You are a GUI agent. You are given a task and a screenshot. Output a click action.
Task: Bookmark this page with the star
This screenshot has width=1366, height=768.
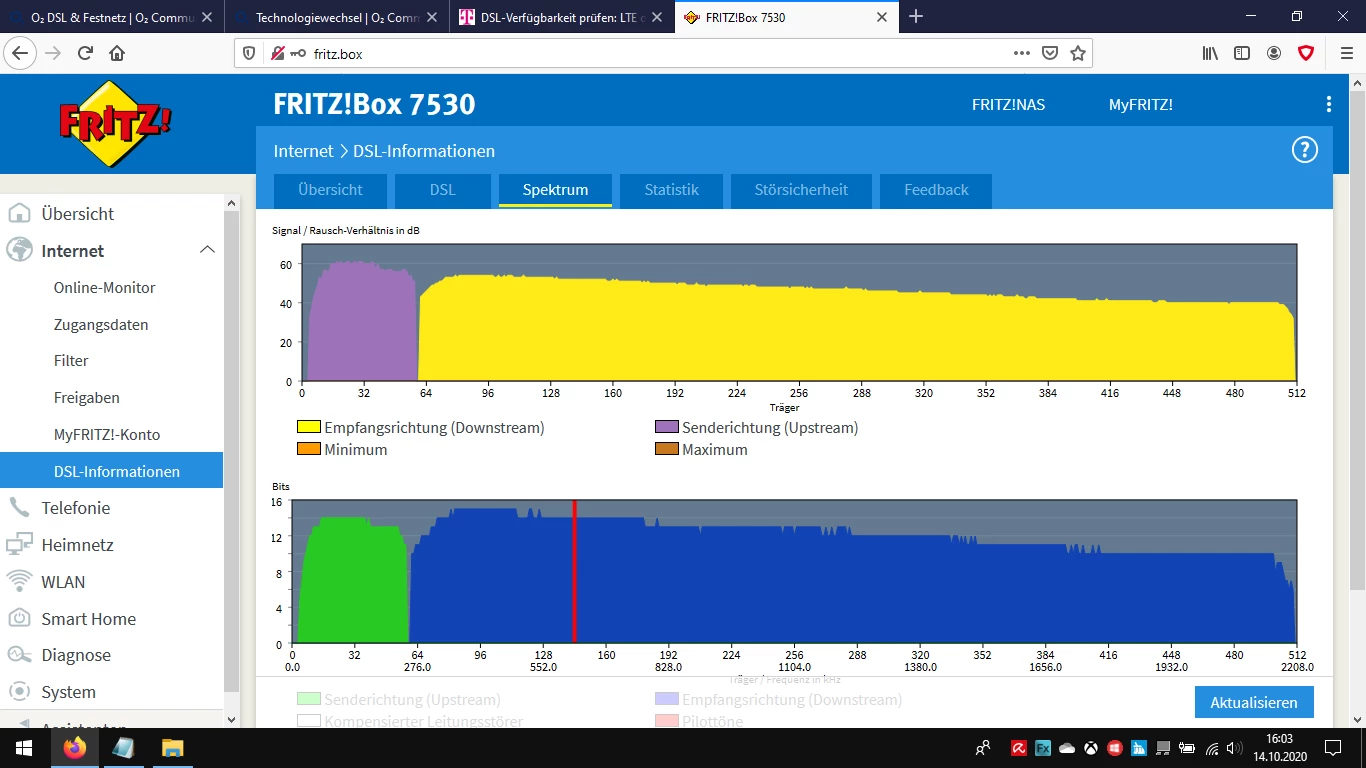pyautogui.click(x=1078, y=54)
